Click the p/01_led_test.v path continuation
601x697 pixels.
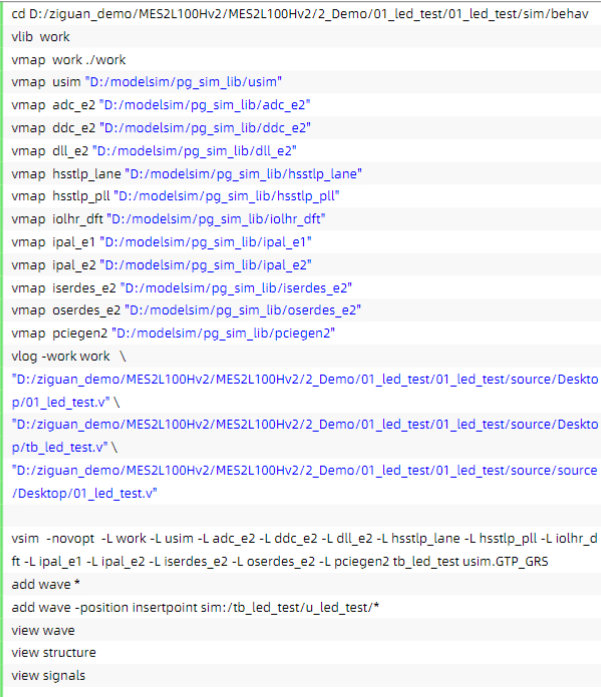(66, 402)
